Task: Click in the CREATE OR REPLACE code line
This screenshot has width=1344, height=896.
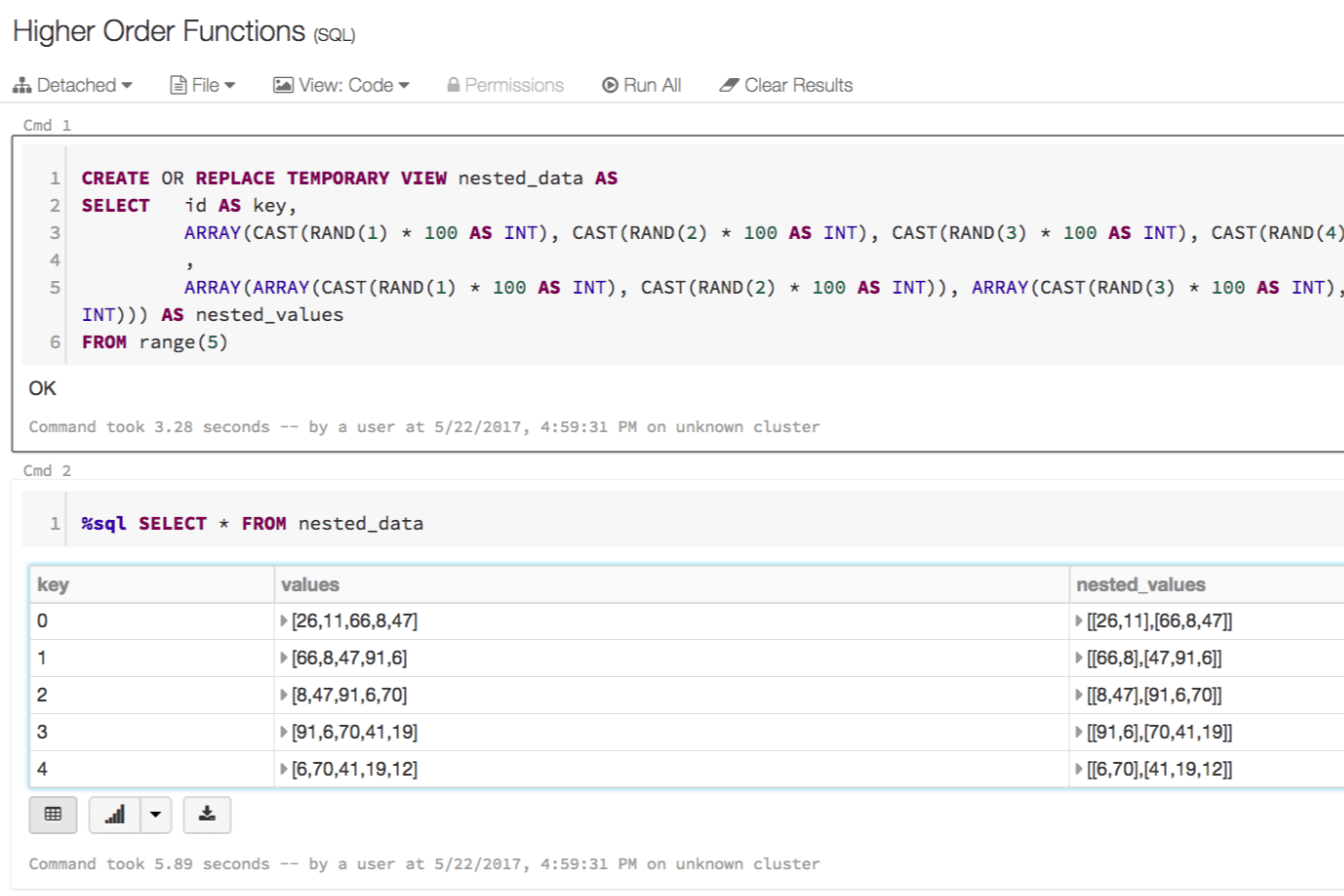Action: [x=349, y=178]
